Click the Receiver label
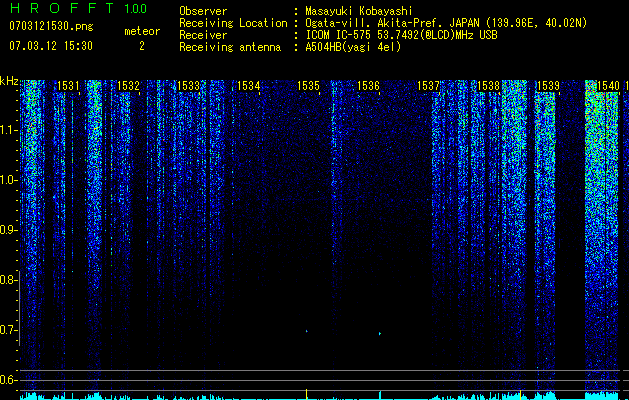This screenshot has width=629, height=400. 203,35
